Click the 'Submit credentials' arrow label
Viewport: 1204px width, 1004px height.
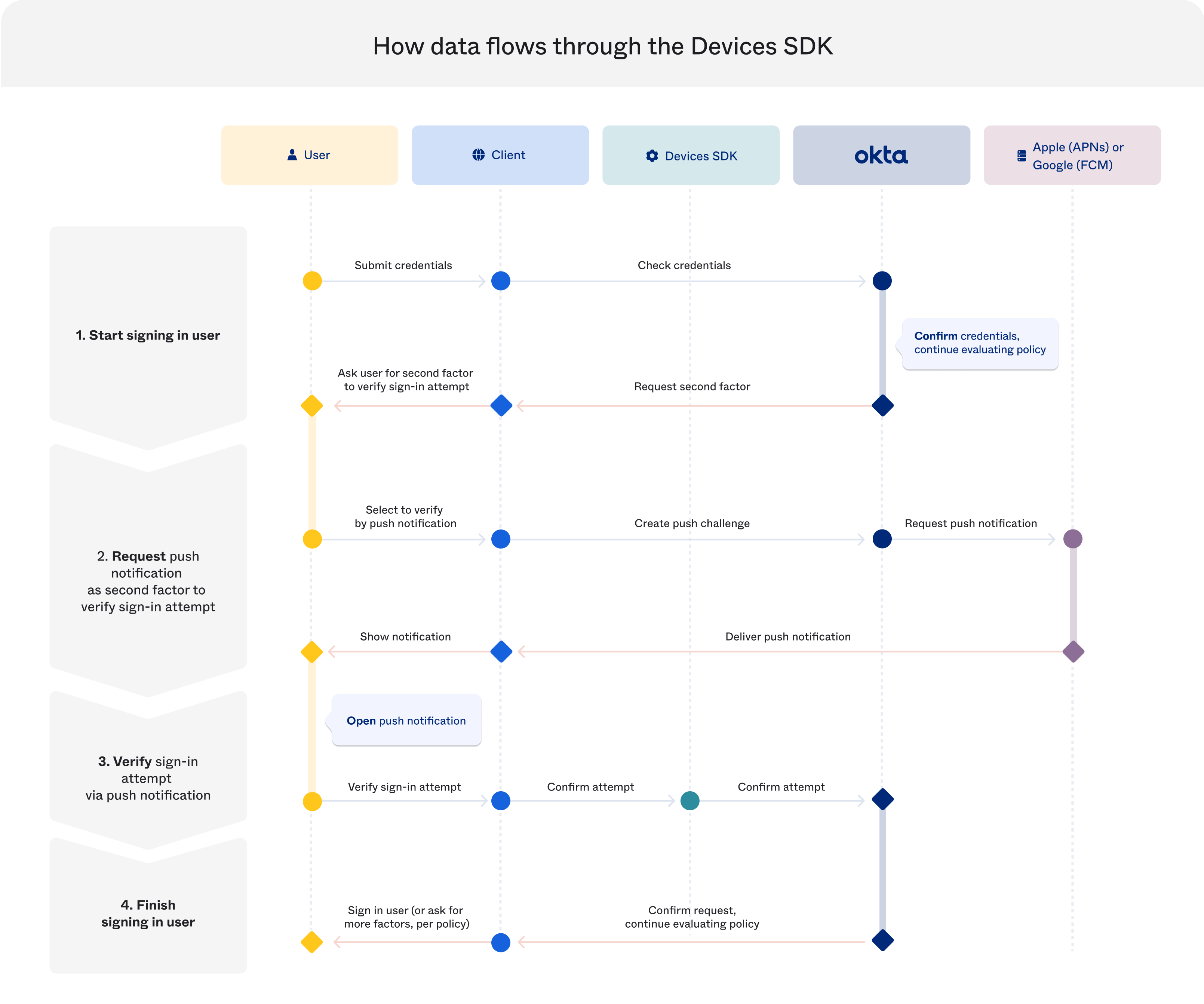[403, 265]
